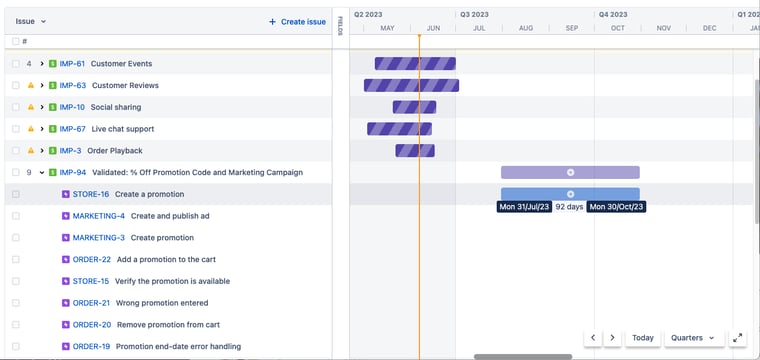Click plus icon on STORE-16 timeline bar
The height and width of the screenshot is (360, 760).
click(570, 194)
